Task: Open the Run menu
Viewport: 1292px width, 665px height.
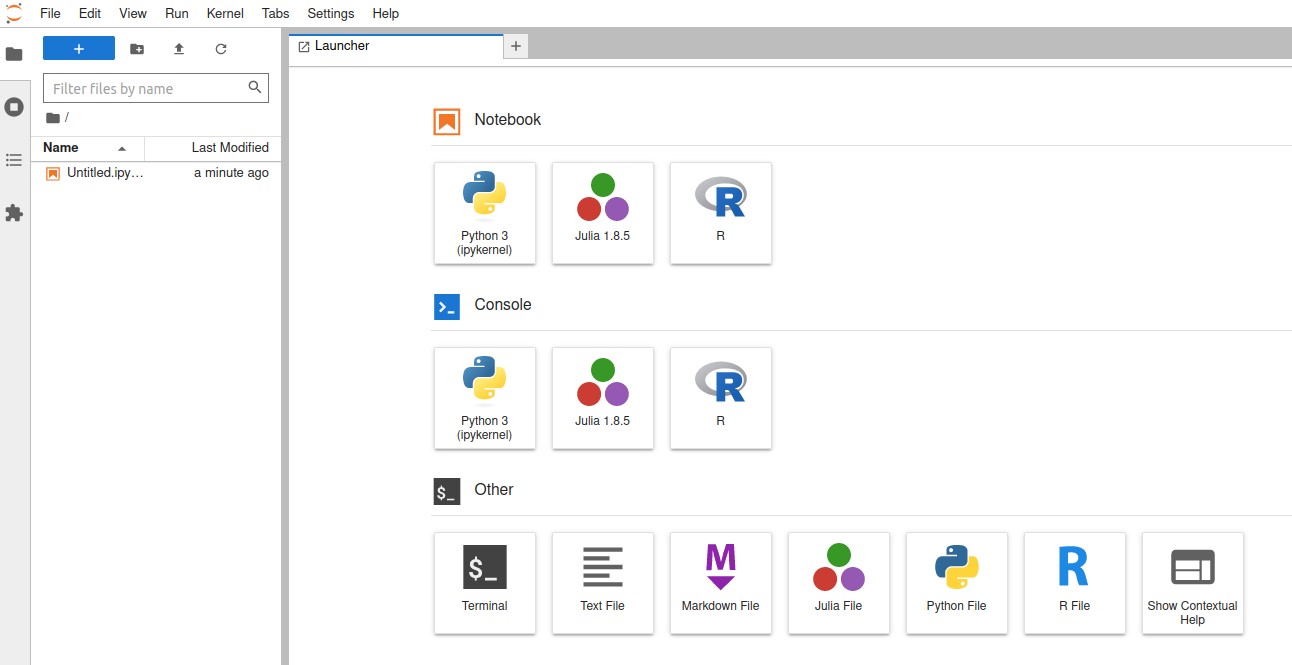Action: pyautogui.click(x=177, y=13)
